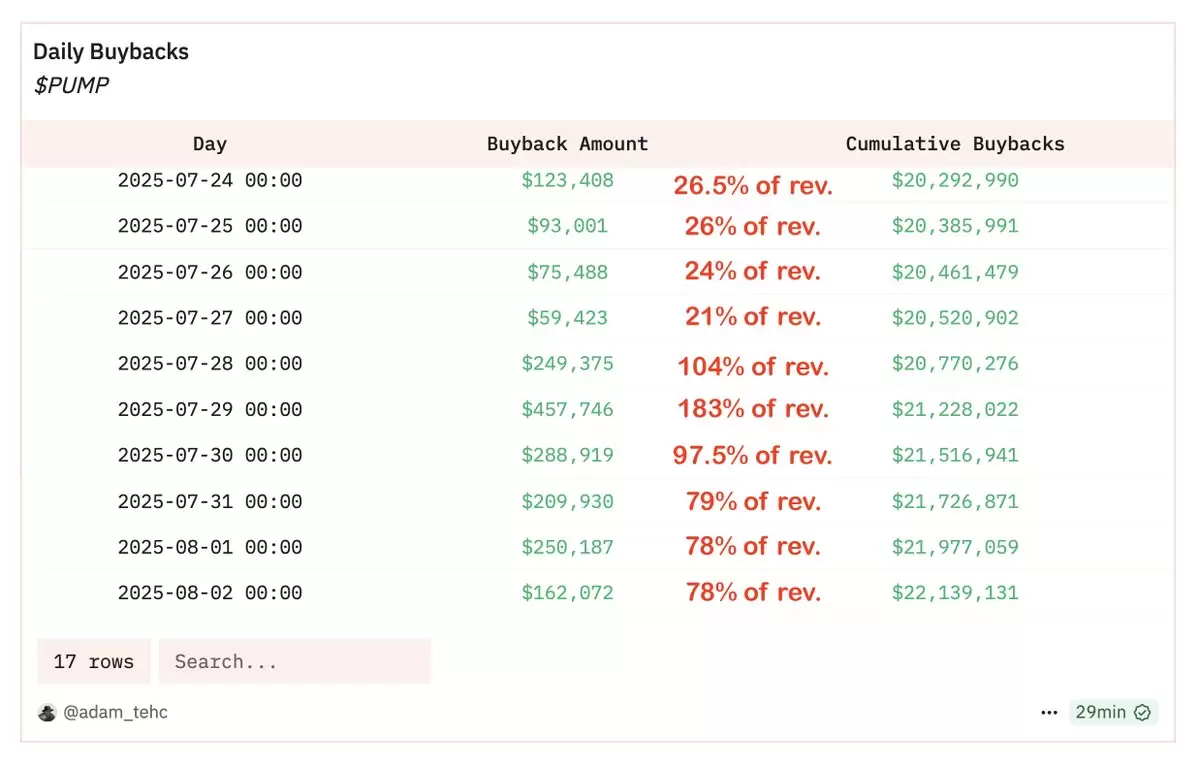
Task: Sort by Cumulative Buybacks column header
Action: click(x=955, y=144)
